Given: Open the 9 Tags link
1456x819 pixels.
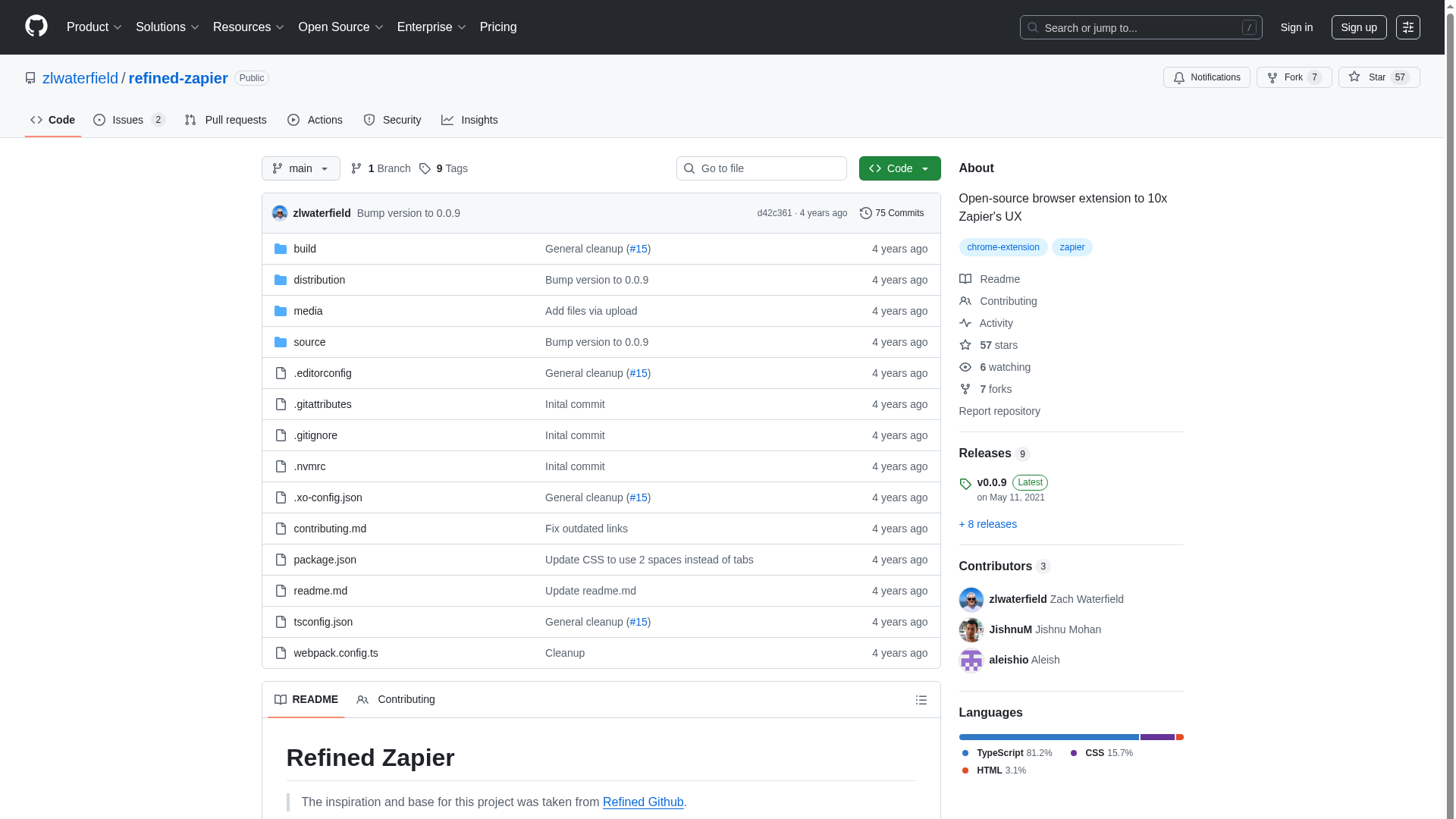Looking at the screenshot, I should click(x=444, y=168).
